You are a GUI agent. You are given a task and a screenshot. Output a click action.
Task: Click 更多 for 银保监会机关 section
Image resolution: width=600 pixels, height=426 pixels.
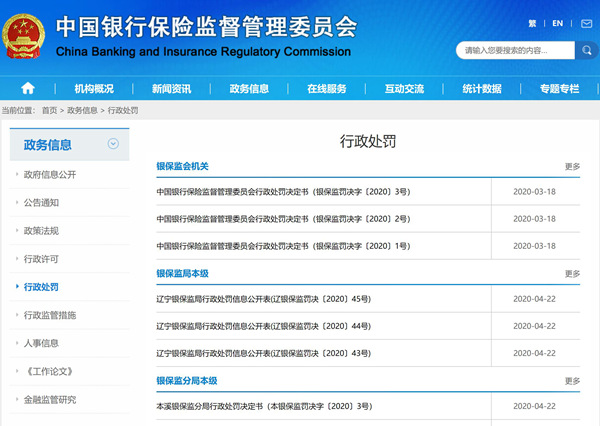click(572, 166)
